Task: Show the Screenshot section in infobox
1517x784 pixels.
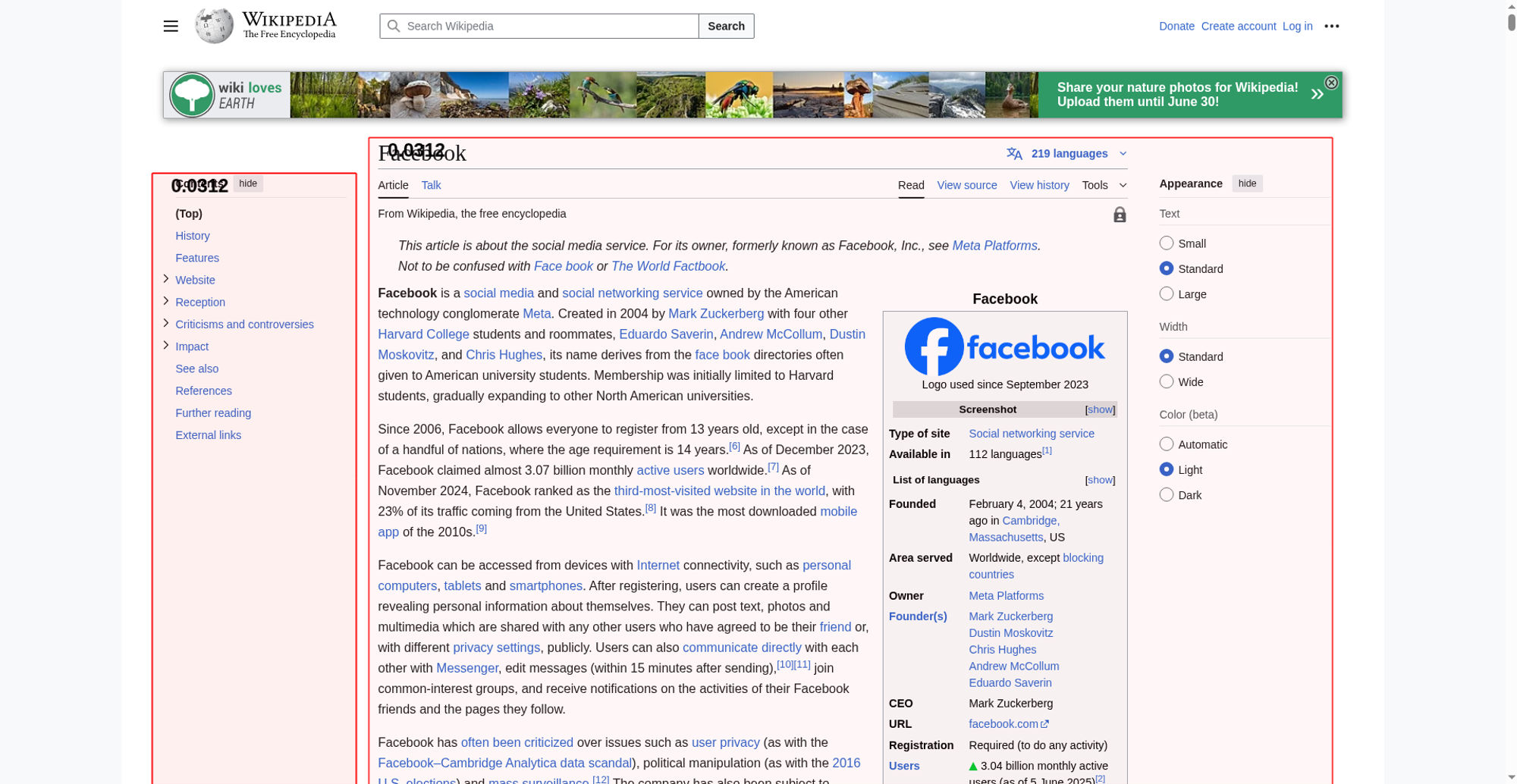Action: pyautogui.click(x=1100, y=409)
